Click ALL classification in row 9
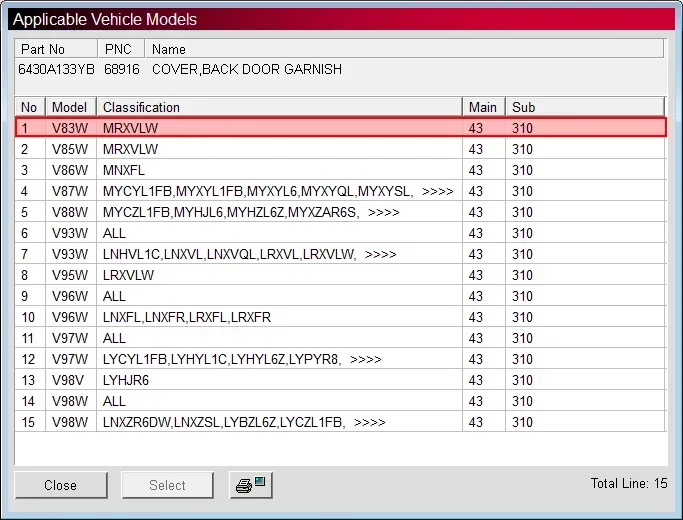This screenshot has width=683, height=520. pyautogui.click(x=114, y=296)
